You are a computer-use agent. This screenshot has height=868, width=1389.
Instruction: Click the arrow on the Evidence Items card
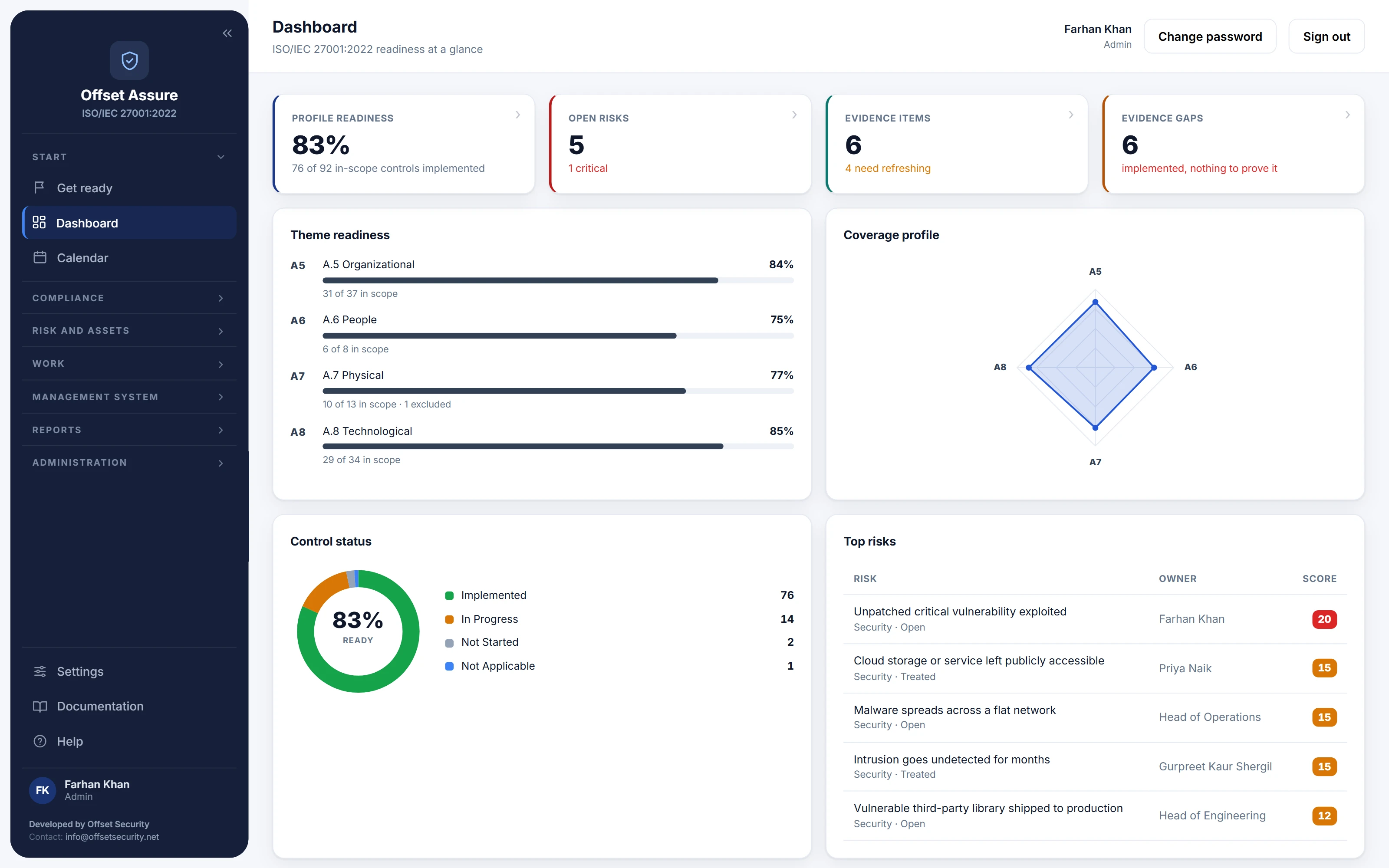click(1071, 115)
